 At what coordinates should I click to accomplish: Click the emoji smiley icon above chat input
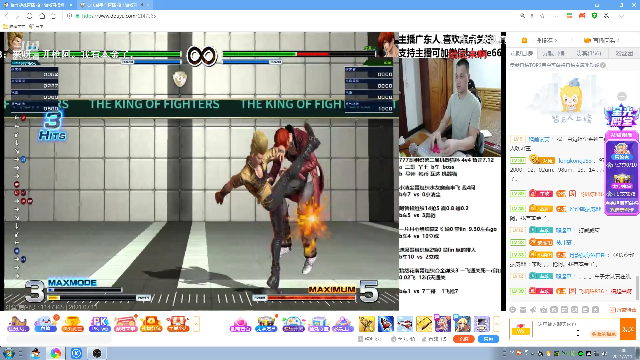pyautogui.click(x=513, y=310)
